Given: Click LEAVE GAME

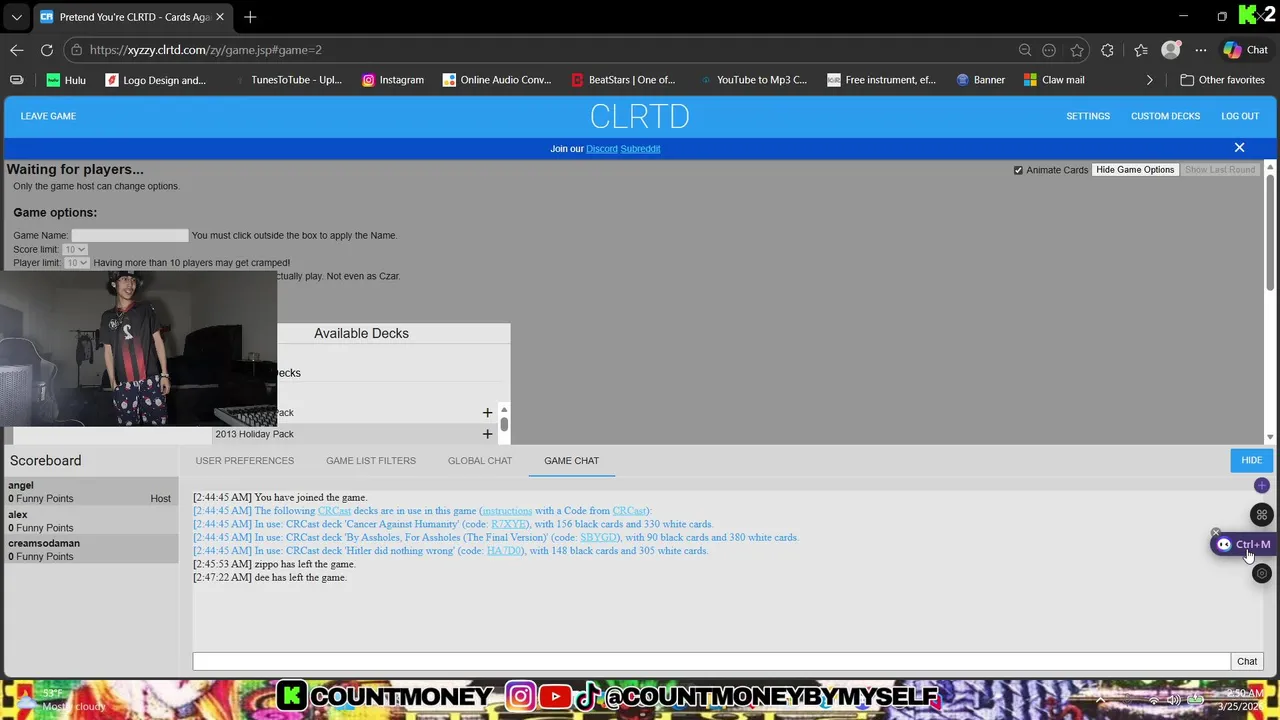Looking at the screenshot, I should click(x=48, y=116).
